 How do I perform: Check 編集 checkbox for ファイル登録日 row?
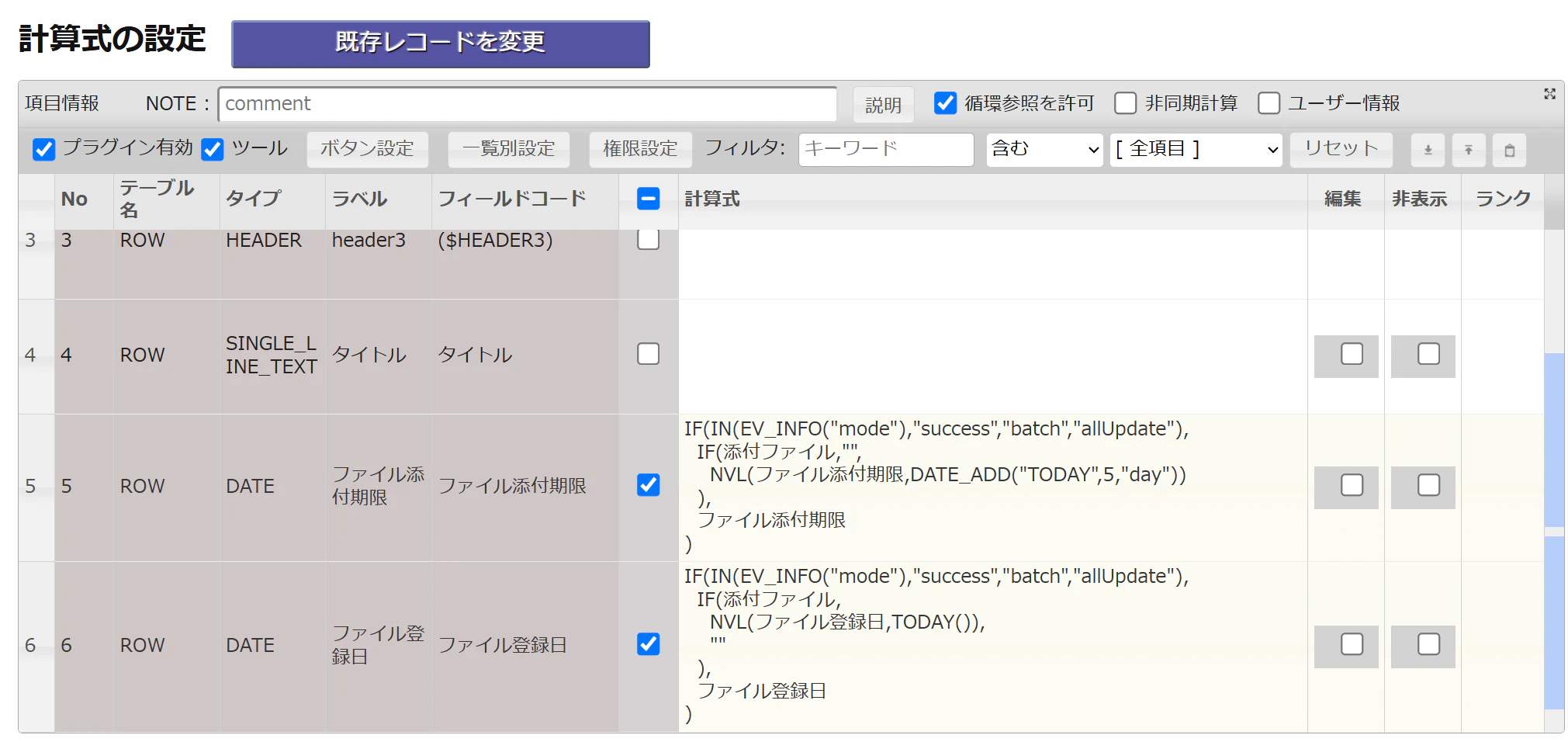(1352, 644)
